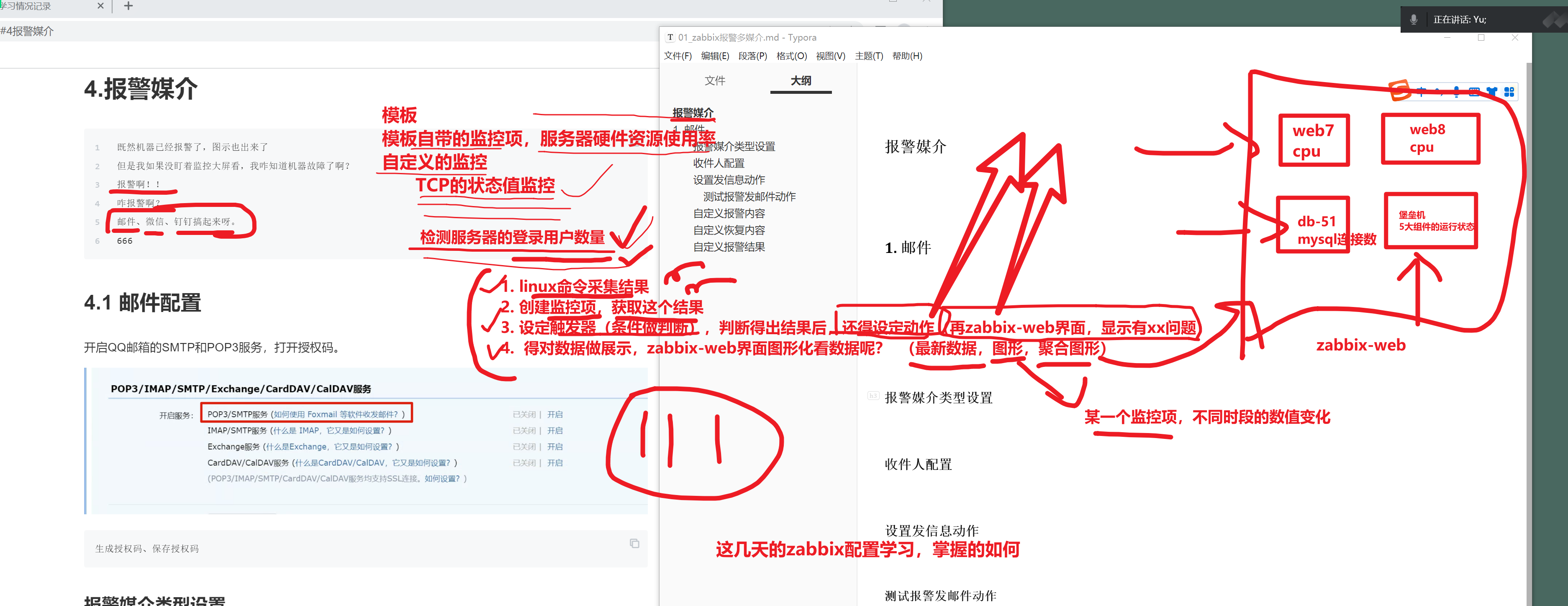Image resolution: width=1568 pixels, height=606 pixels.
Task: Click the copy icon on code block
Action: (x=634, y=543)
